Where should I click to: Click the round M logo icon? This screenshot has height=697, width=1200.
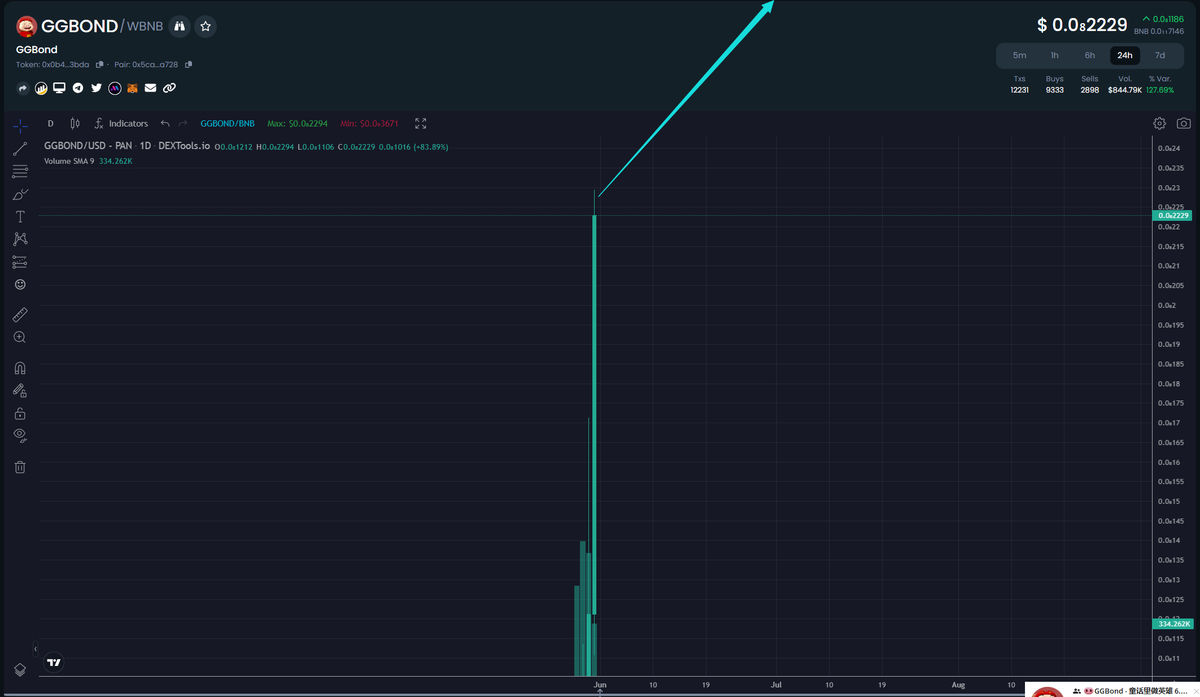[x=115, y=88]
